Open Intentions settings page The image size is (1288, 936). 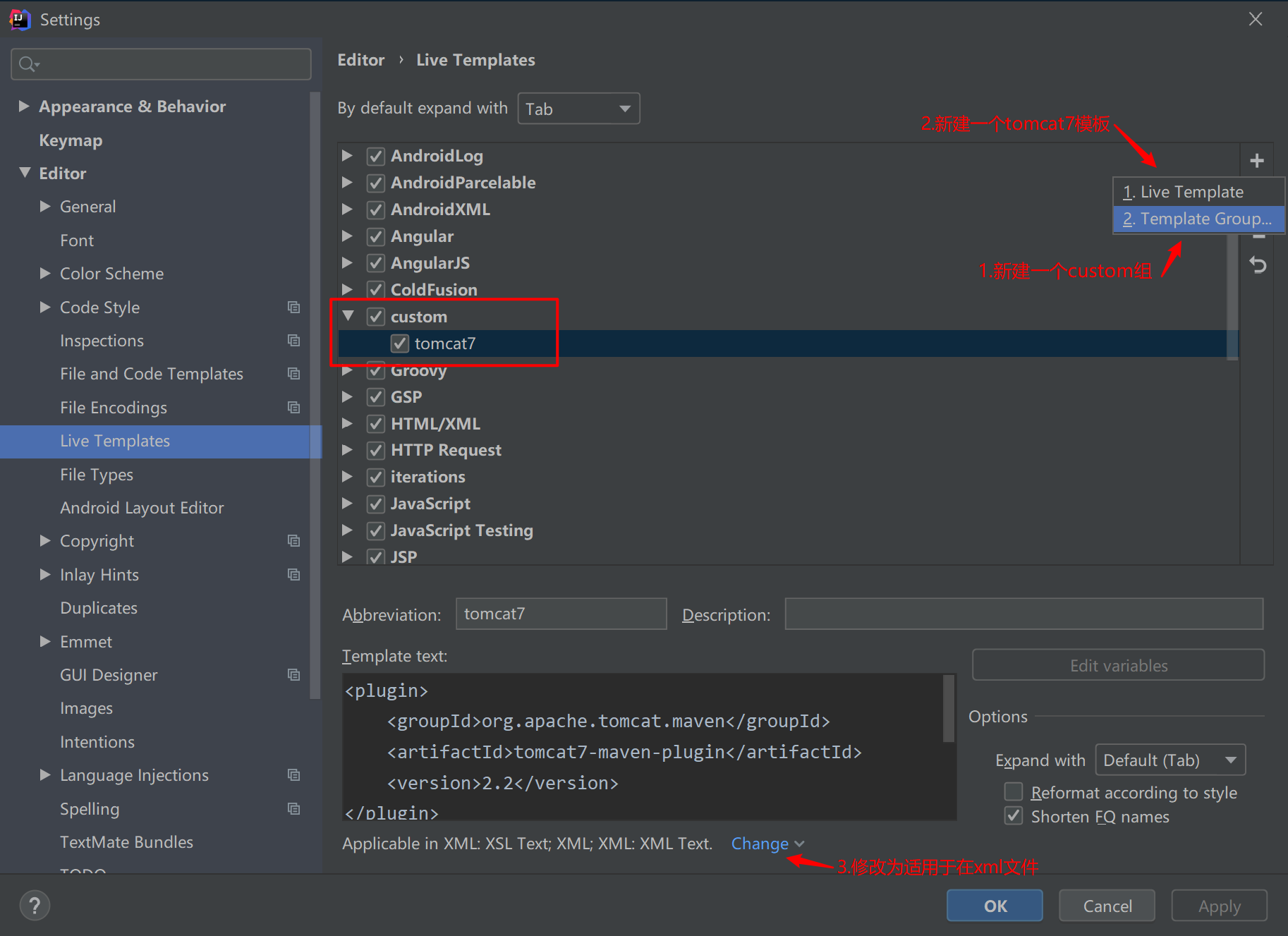click(x=97, y=742)
